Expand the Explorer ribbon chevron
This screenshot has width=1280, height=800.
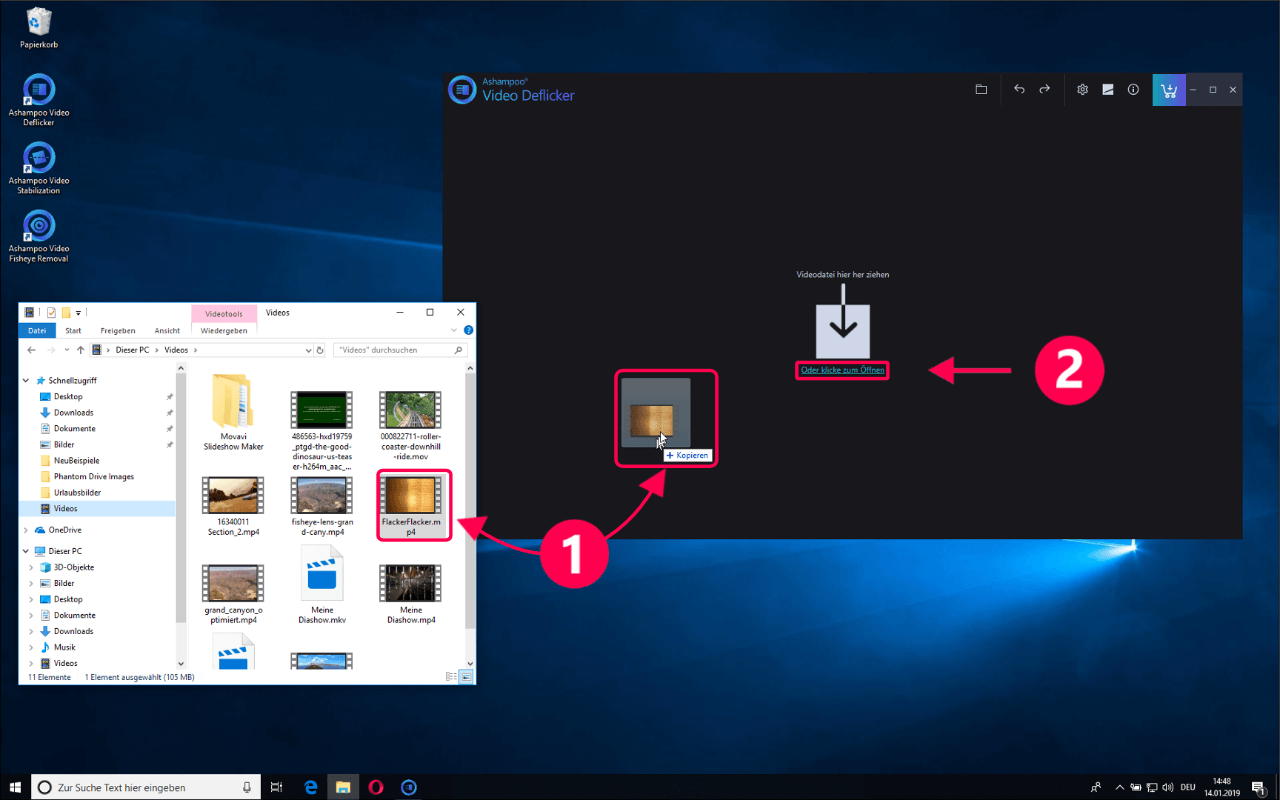456,330
